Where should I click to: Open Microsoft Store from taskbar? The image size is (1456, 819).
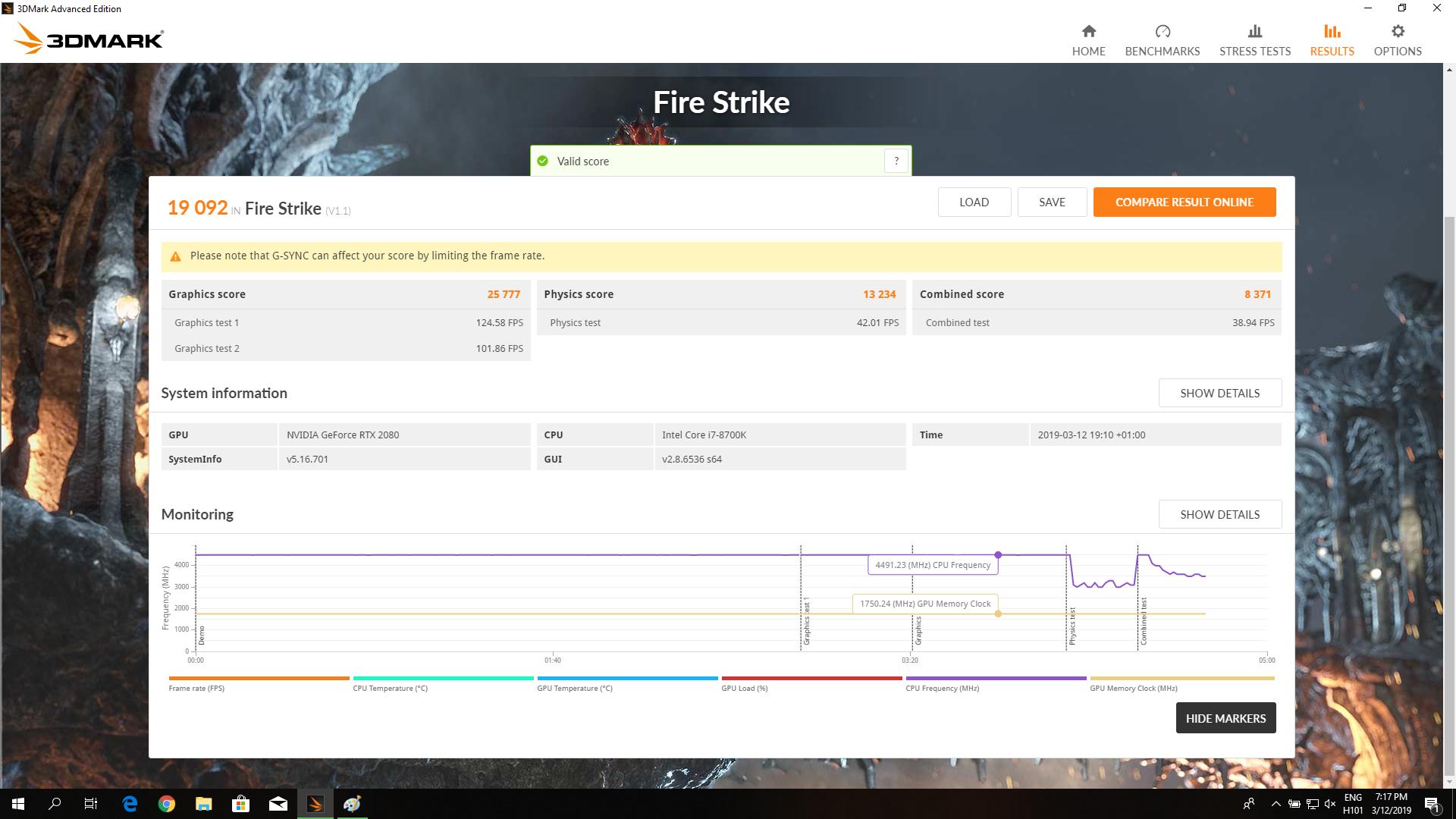[240, 804]
